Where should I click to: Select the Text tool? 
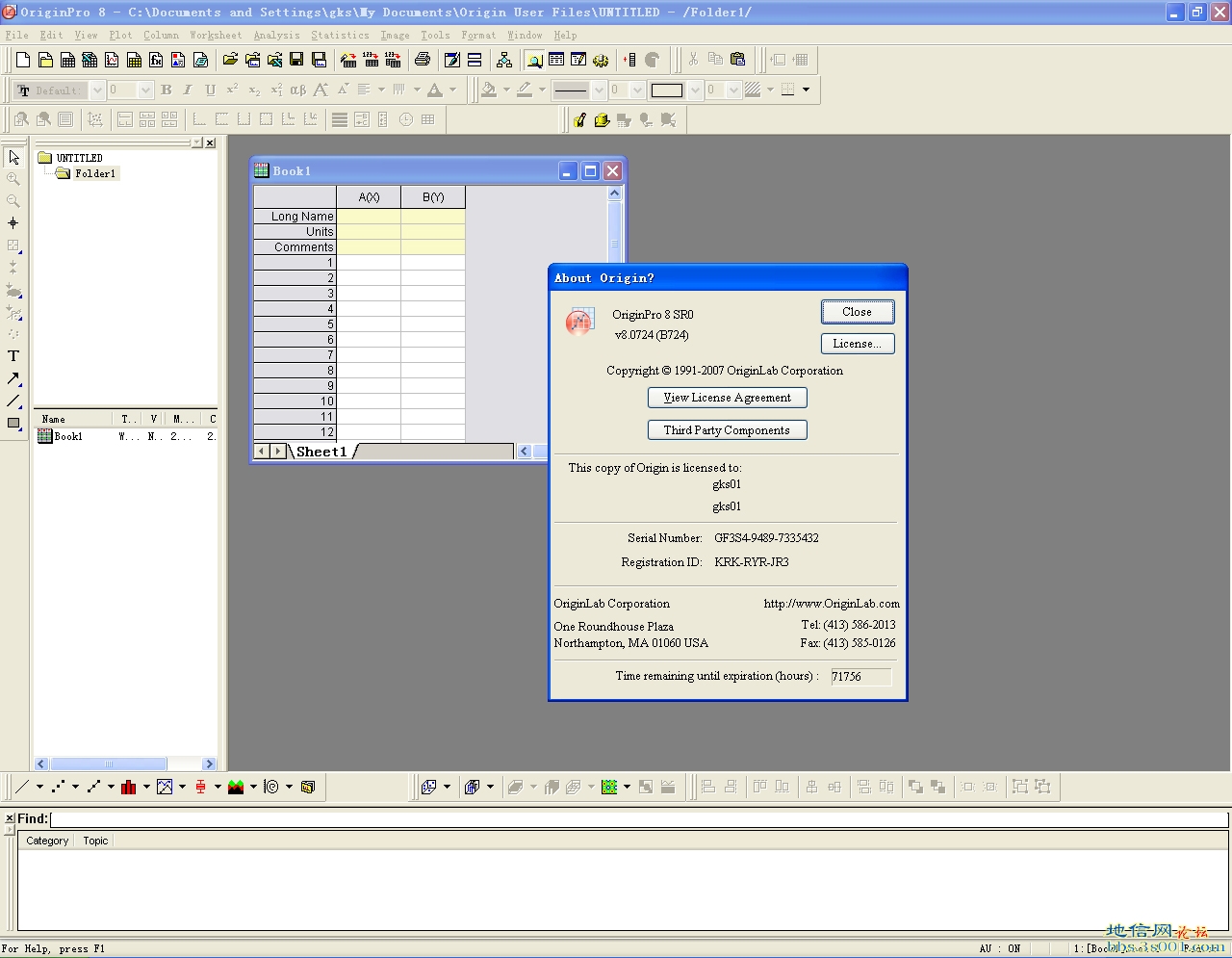[x=13, y=356]
